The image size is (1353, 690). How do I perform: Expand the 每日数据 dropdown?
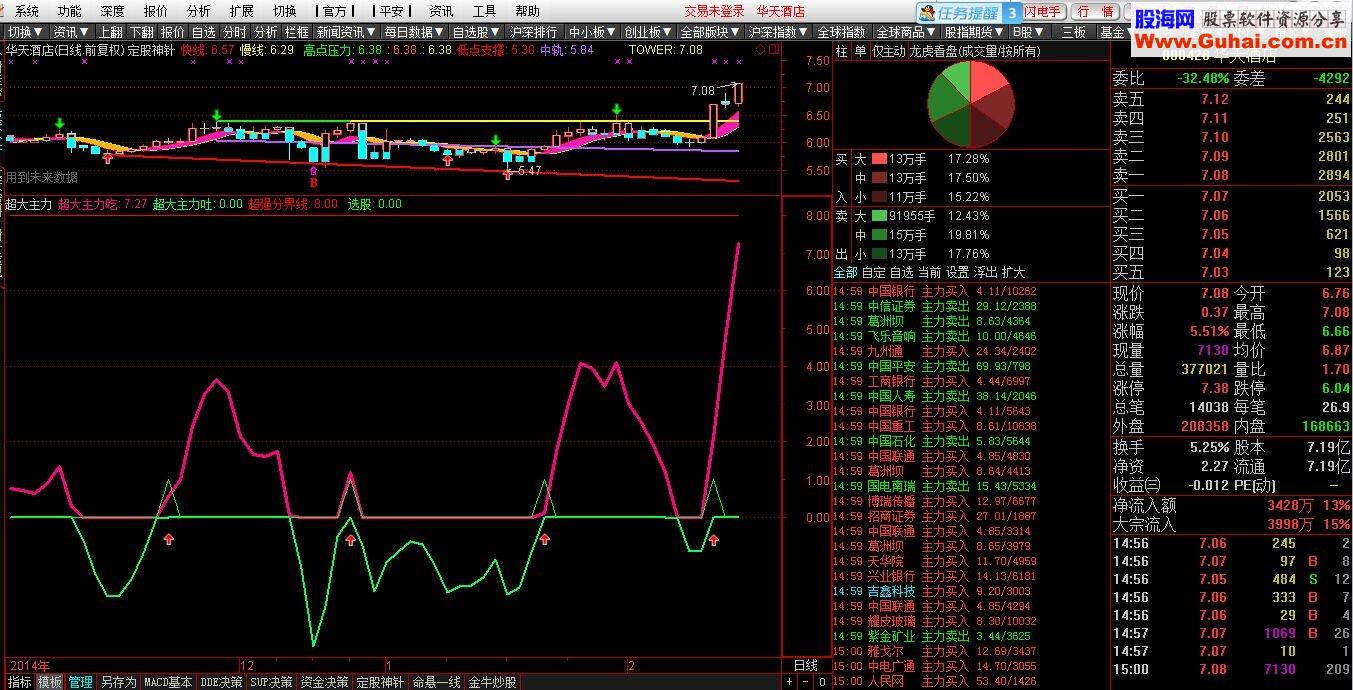(x=413, y=32)
